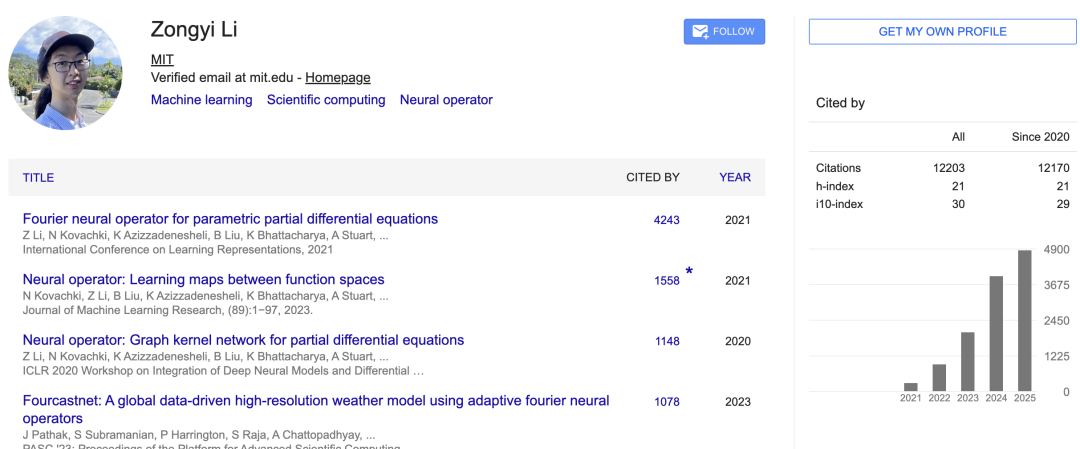Screen dimensions: 1080x449
Task: Open the Graph kernel network paper
Action: point(243,340)
